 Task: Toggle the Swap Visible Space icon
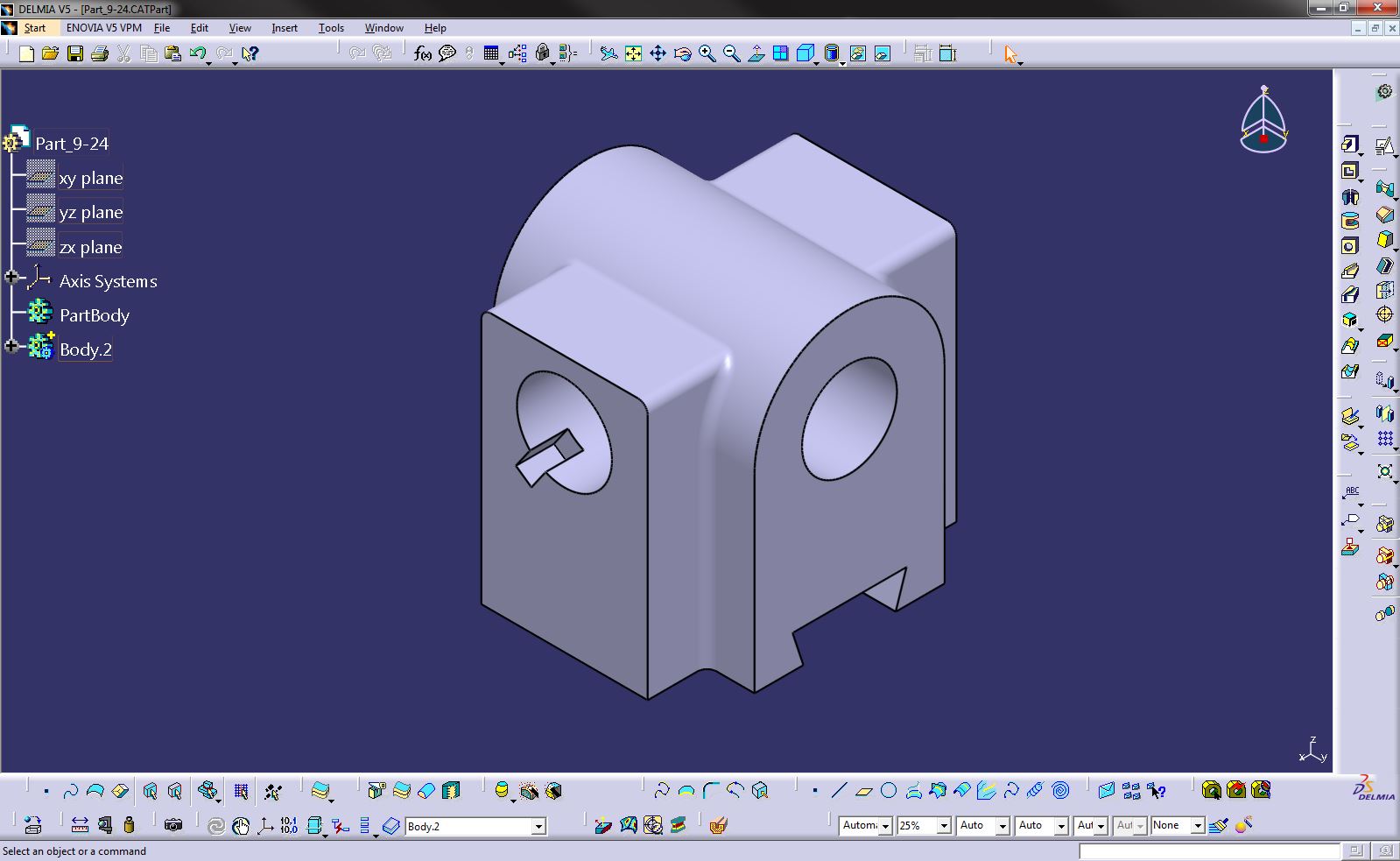(883, 54)
